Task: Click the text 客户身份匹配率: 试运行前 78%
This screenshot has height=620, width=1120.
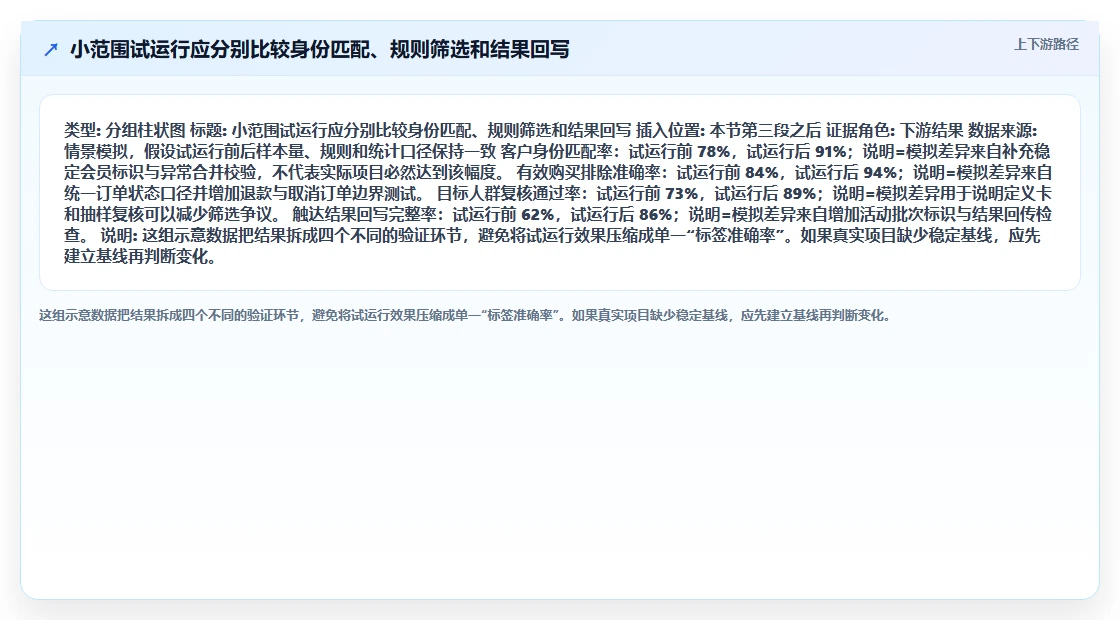Action: [615, 151]
